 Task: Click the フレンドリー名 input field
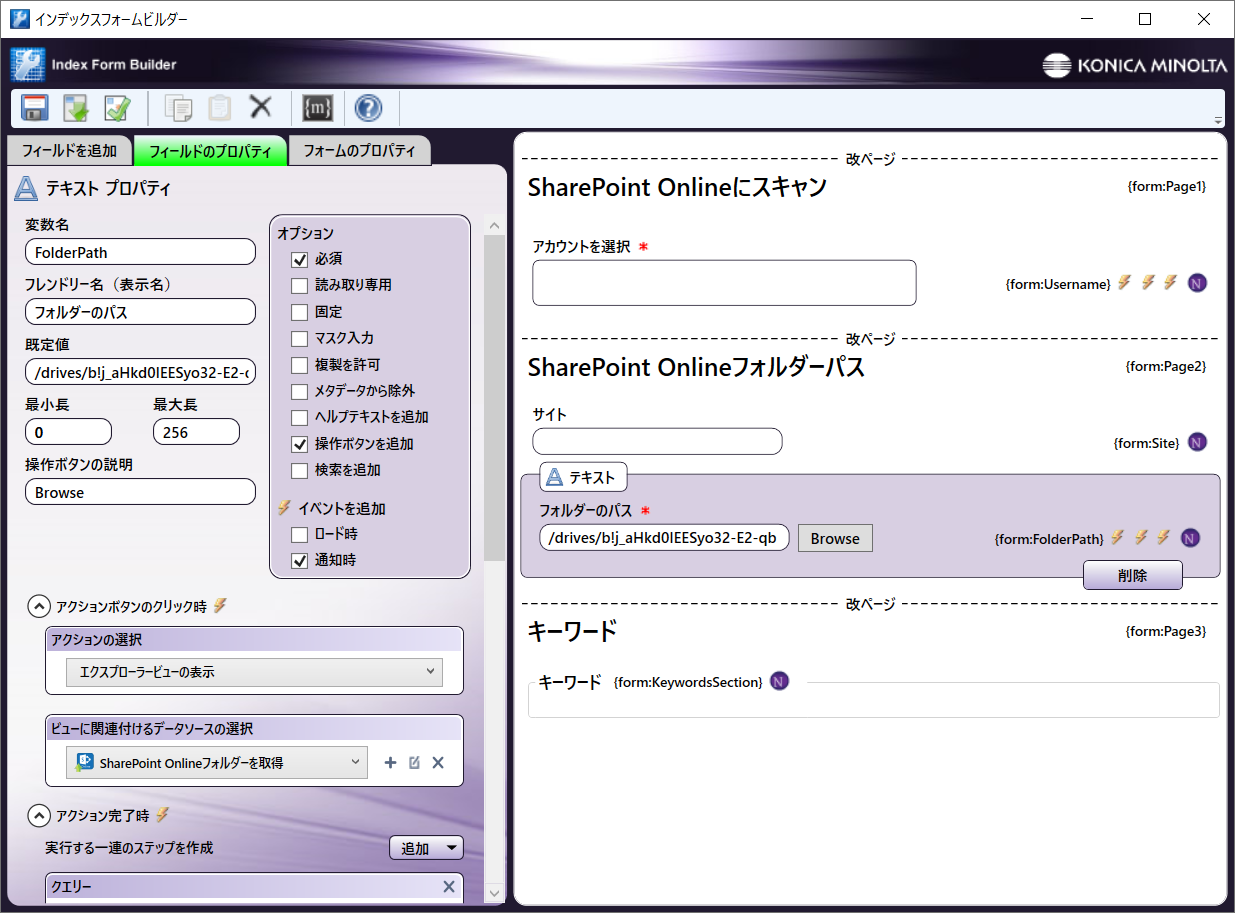[140, 312]
